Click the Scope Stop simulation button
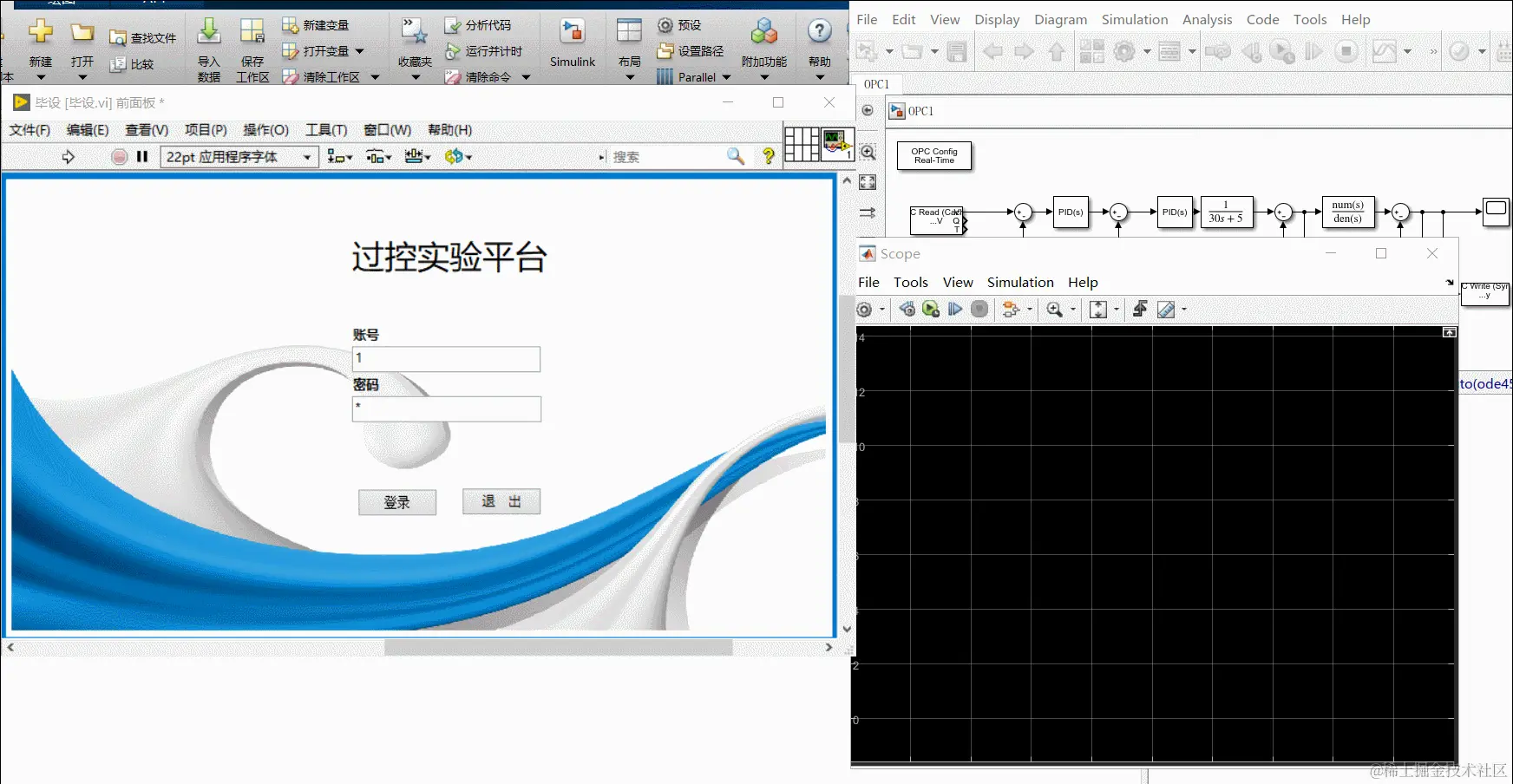1513x784 pixels. pyautogui.click(x=979, y=310)
